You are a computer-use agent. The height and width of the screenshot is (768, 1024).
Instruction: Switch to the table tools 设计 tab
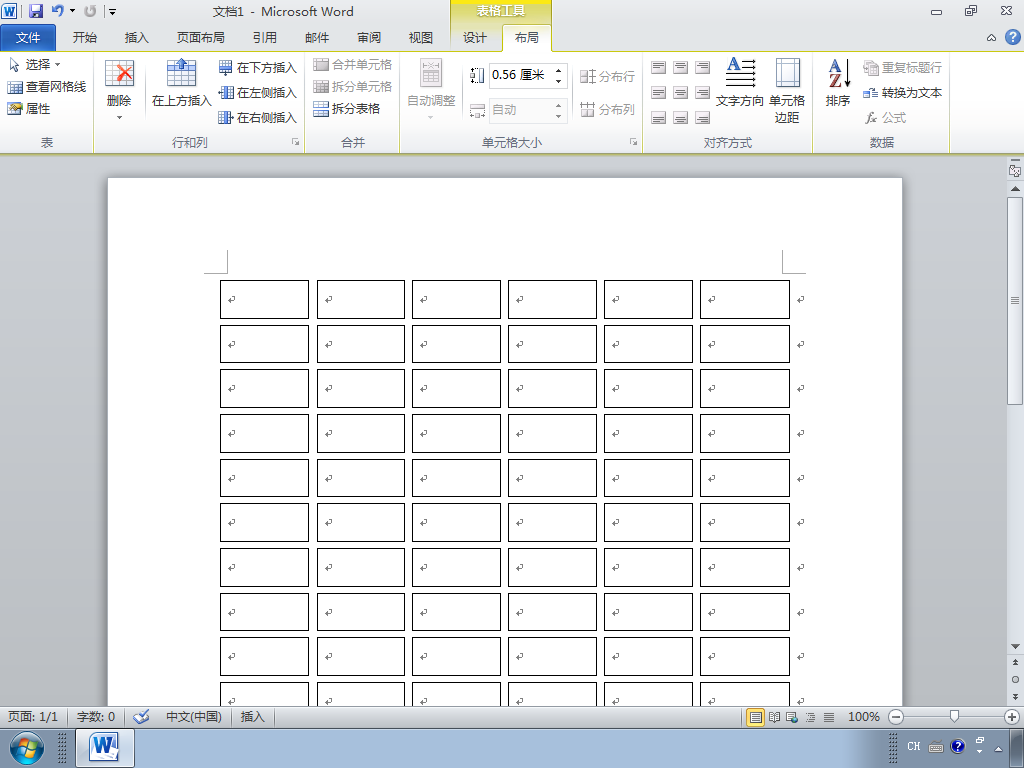(x=475, y=38)
